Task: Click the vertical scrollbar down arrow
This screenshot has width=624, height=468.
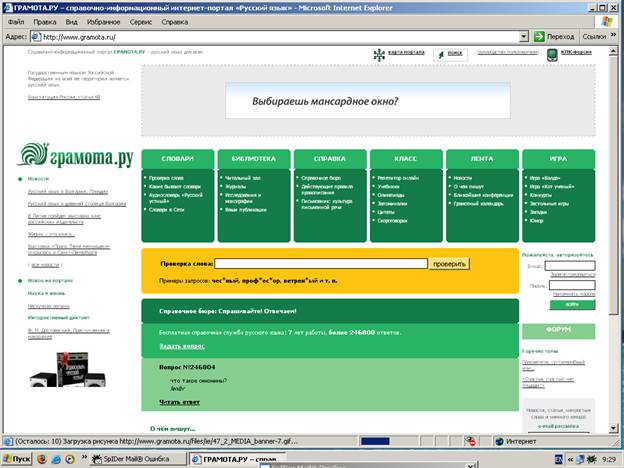Action: [x=613, y=428]
